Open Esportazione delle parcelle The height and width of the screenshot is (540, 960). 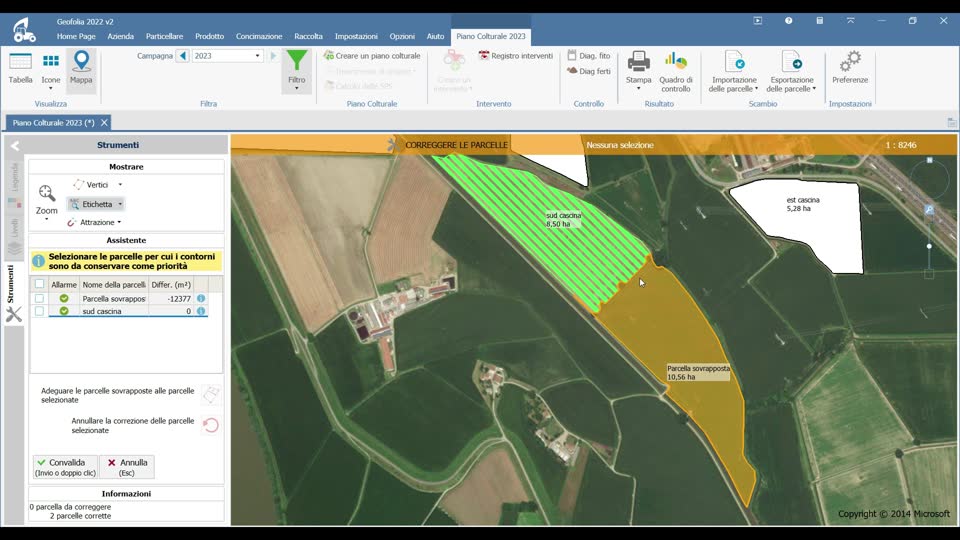(791, 72)
